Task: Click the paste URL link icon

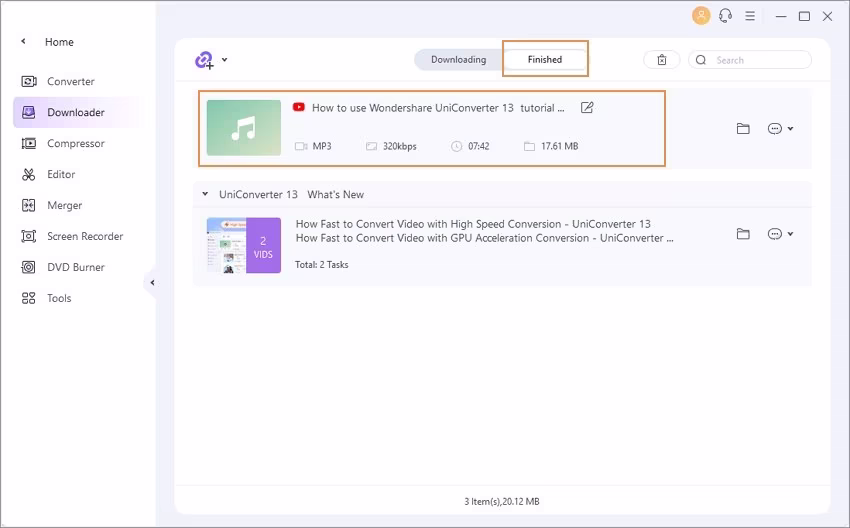Action: 204,60
